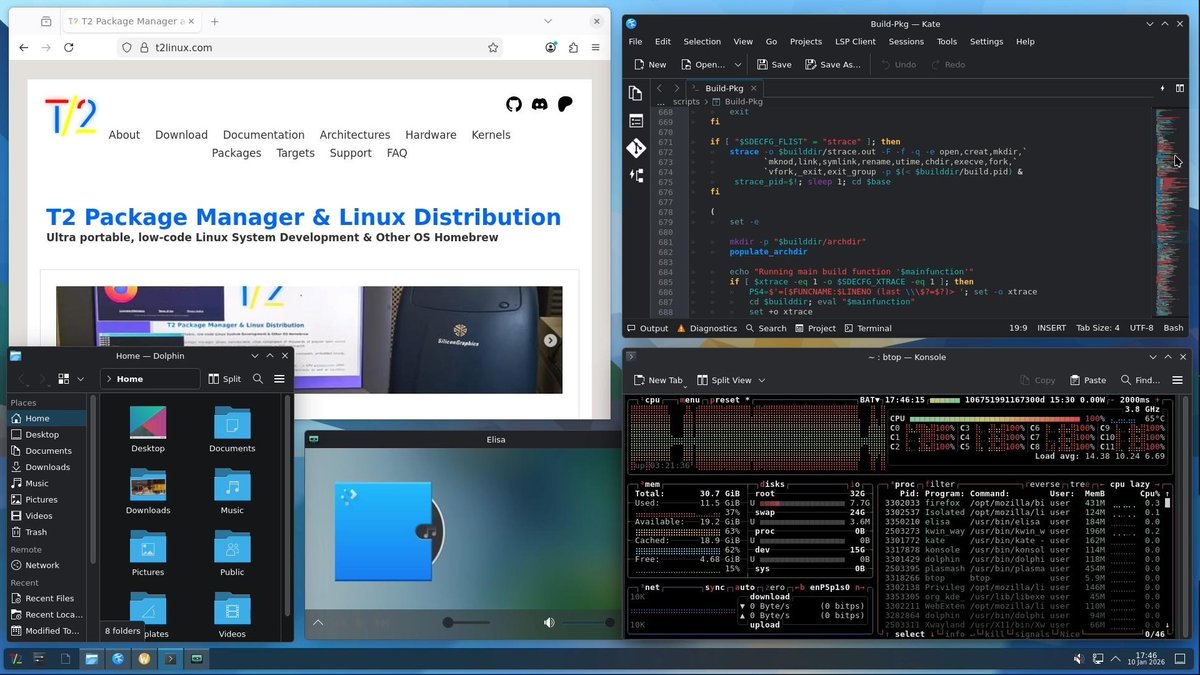Open the FAQ link on T2 site
The height and width of the screenshot is (675, 1200).
pyautogui.click(x=397, y=153)
